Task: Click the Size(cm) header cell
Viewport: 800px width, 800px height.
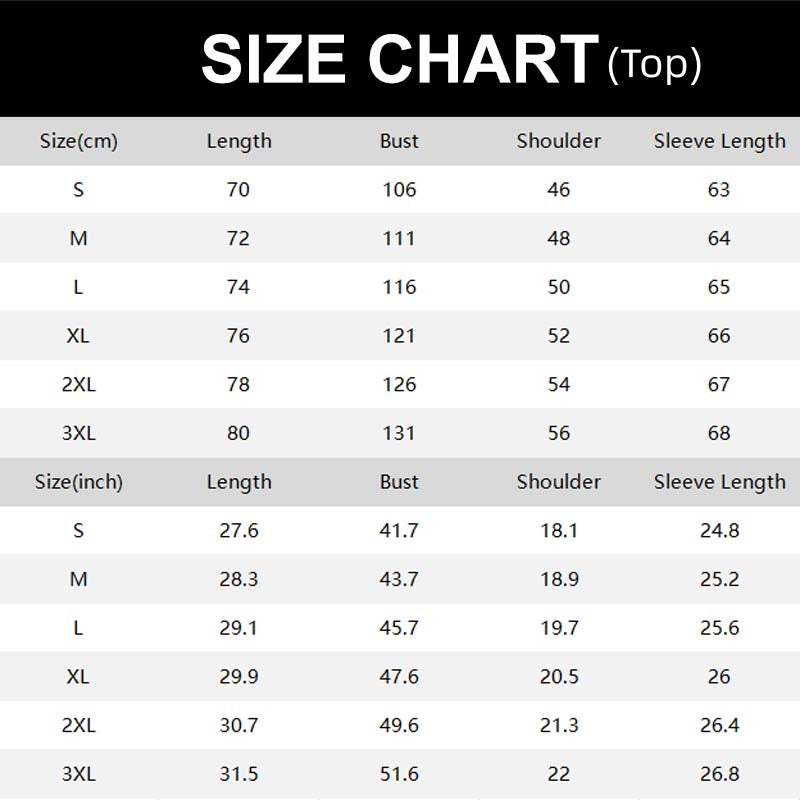Action: point(78,141)
